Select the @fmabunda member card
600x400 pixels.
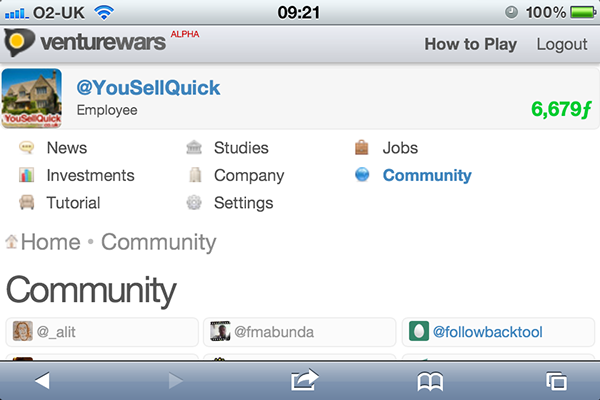(x=300, y=332)
